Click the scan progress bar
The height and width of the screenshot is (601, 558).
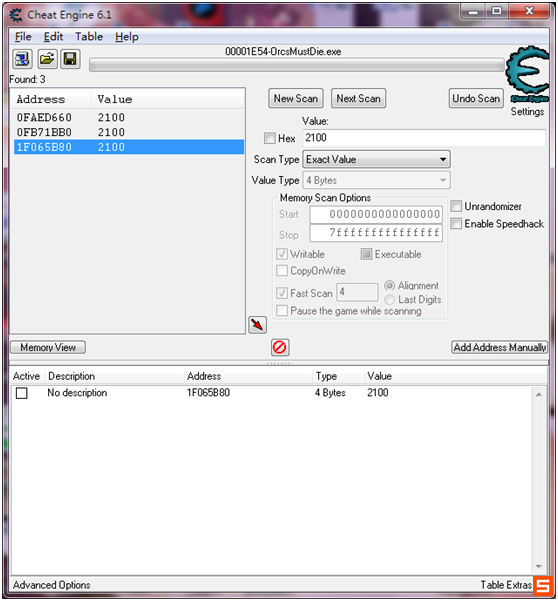(x=297, y=65)
